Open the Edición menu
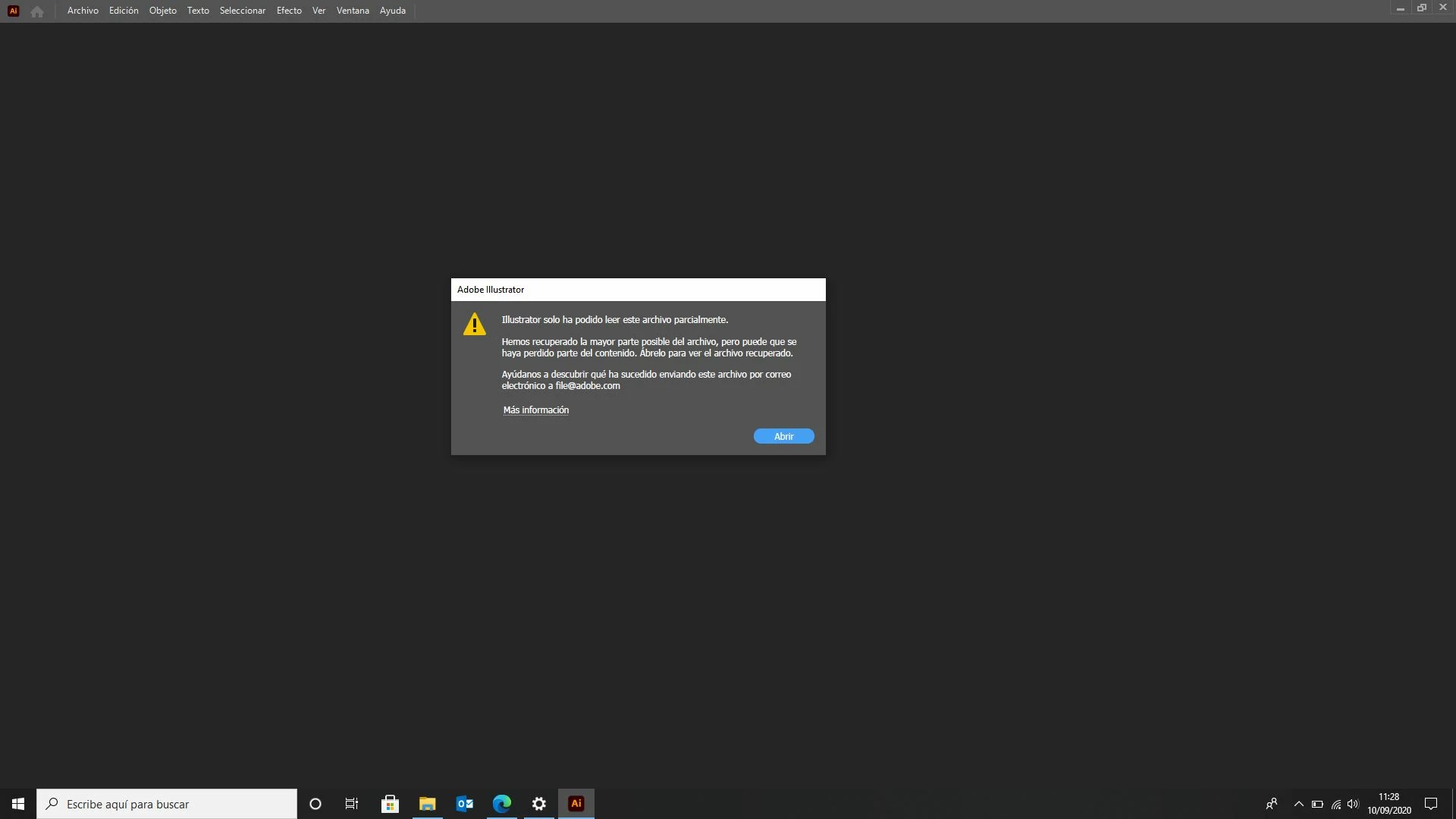This screenshot has height=819, width=1456. pyautogui.click(x=124, y=11)
